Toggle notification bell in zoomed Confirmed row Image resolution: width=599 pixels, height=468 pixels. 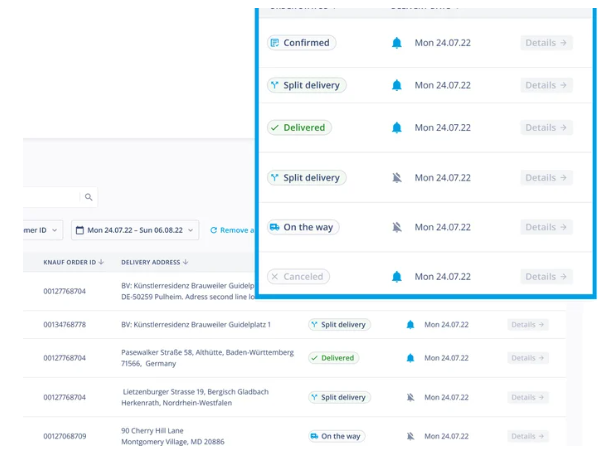tap(397, 43)
